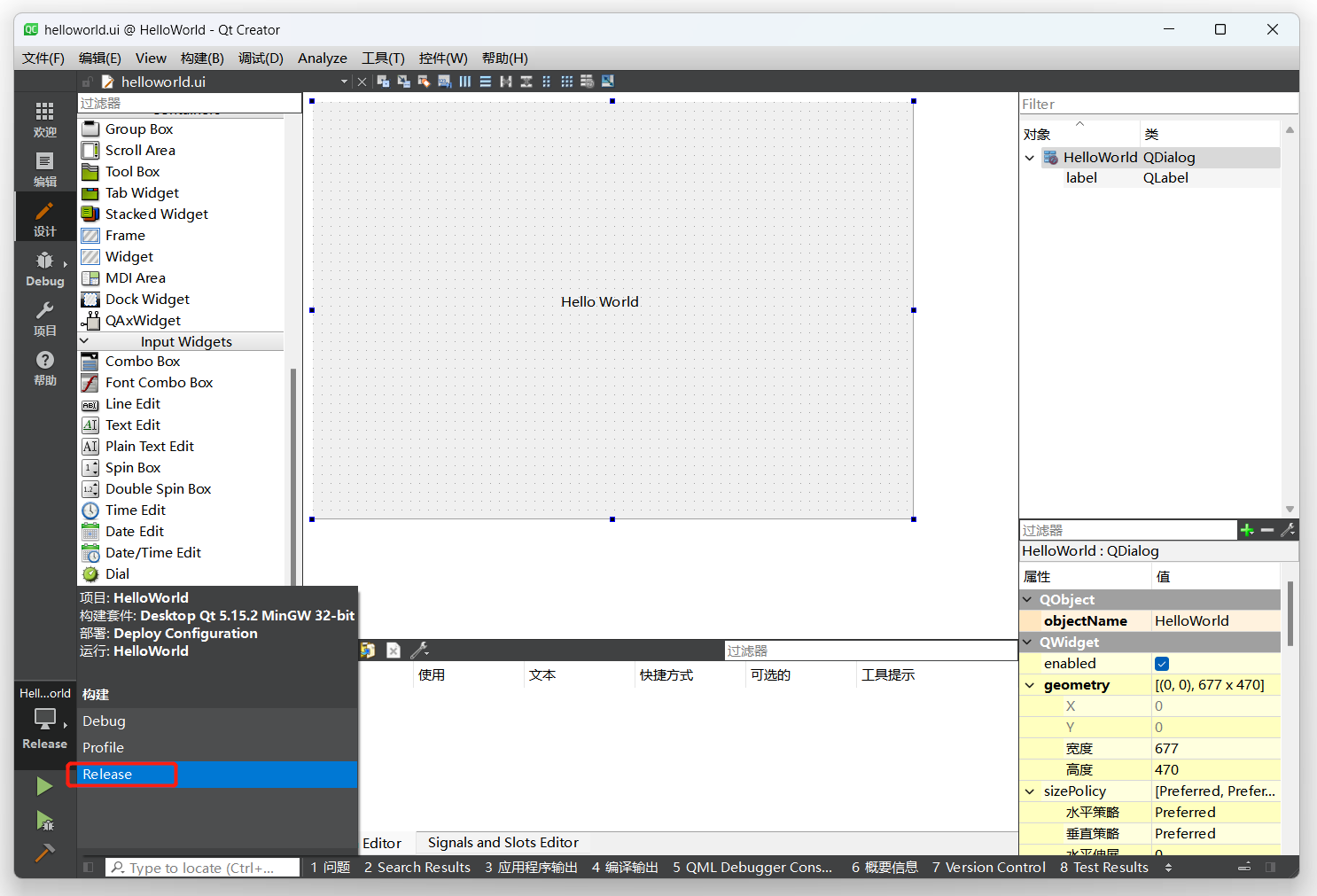1317x896 pixels.
Task: Switch to Edit Tab Order mode in toolbar
Action: click(444, 82)
